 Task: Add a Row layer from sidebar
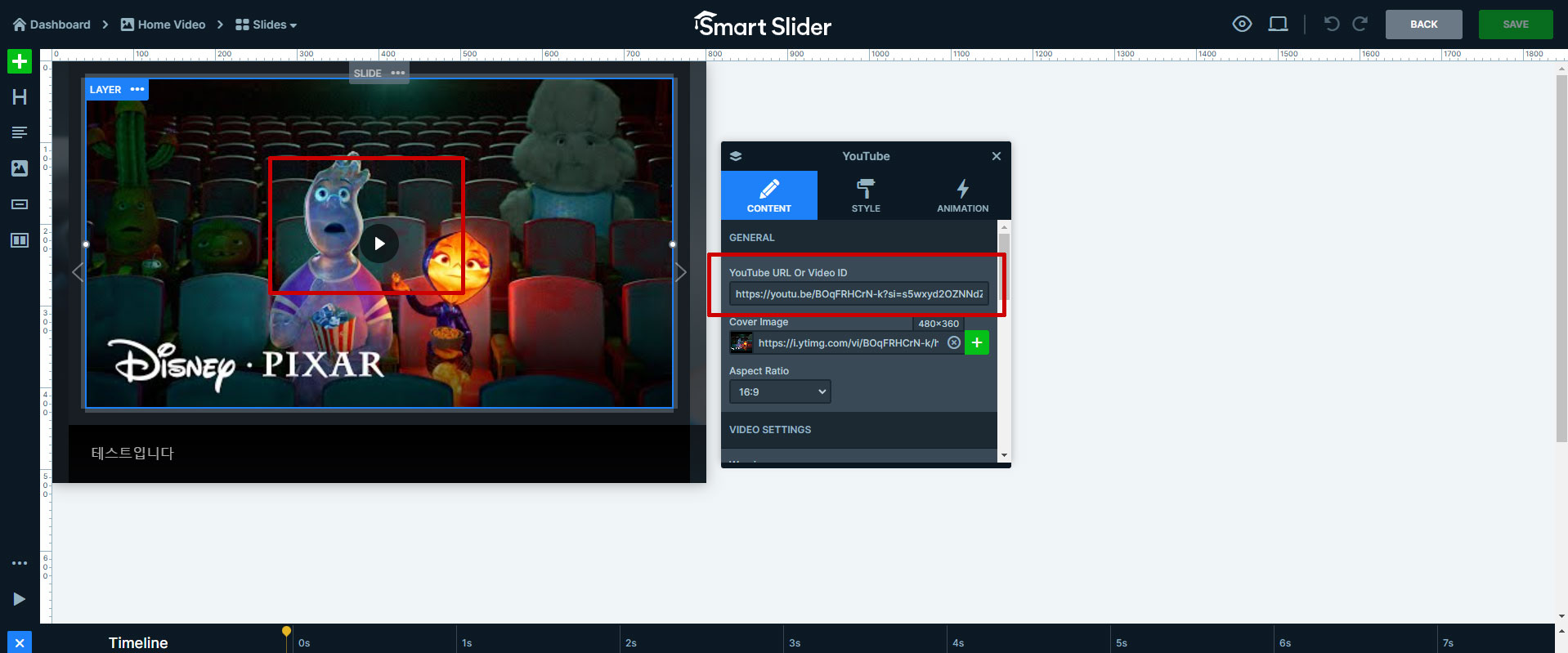point(20,240)
